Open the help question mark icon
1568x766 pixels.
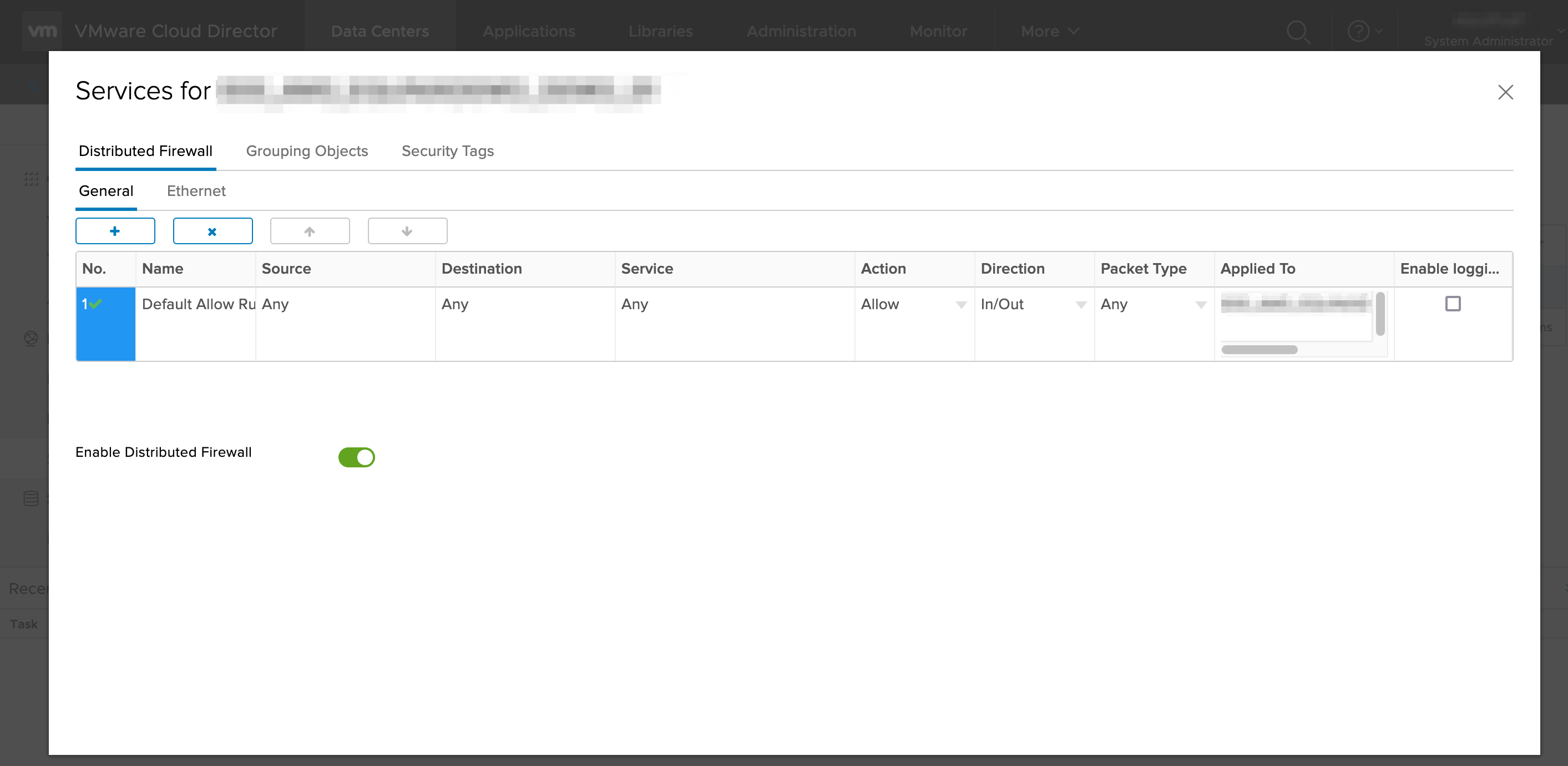pyautogui.click(x=1358, y=31)
